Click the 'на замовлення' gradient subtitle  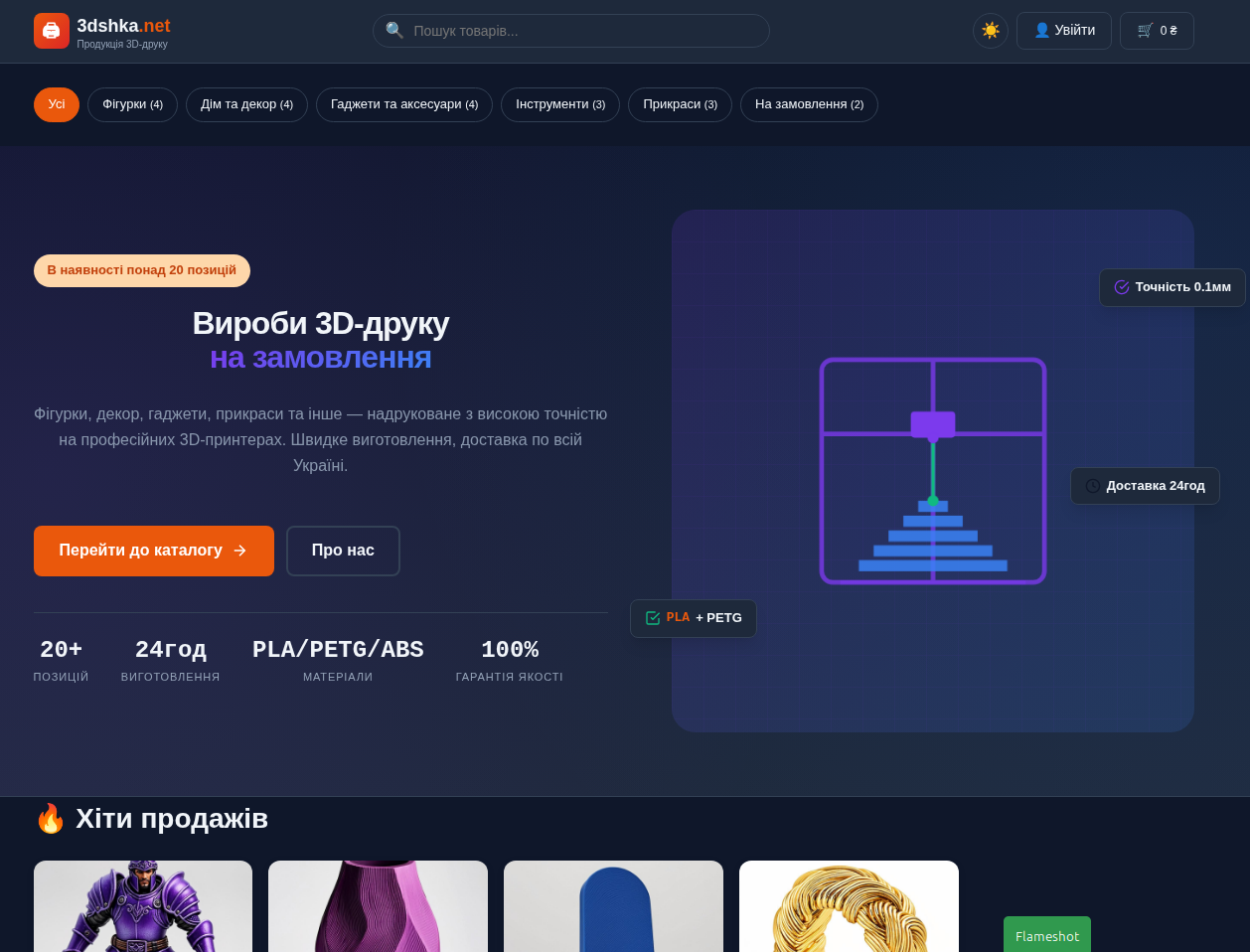click(x=320, y=358)
